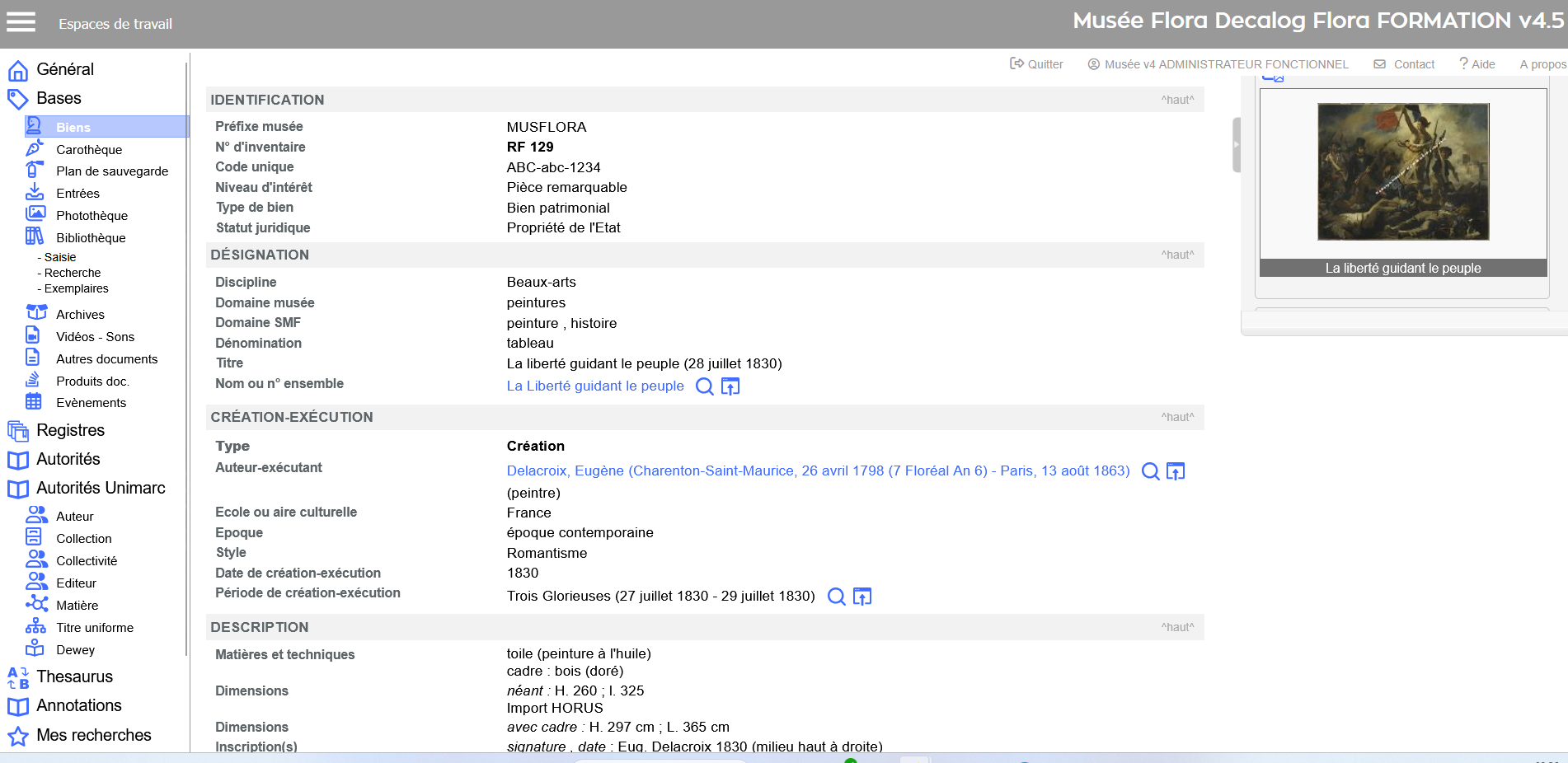The image size is (1568, 763).
Task: Search icon next to Delacroix, Eugène author link
Action: click(1151, 471)
